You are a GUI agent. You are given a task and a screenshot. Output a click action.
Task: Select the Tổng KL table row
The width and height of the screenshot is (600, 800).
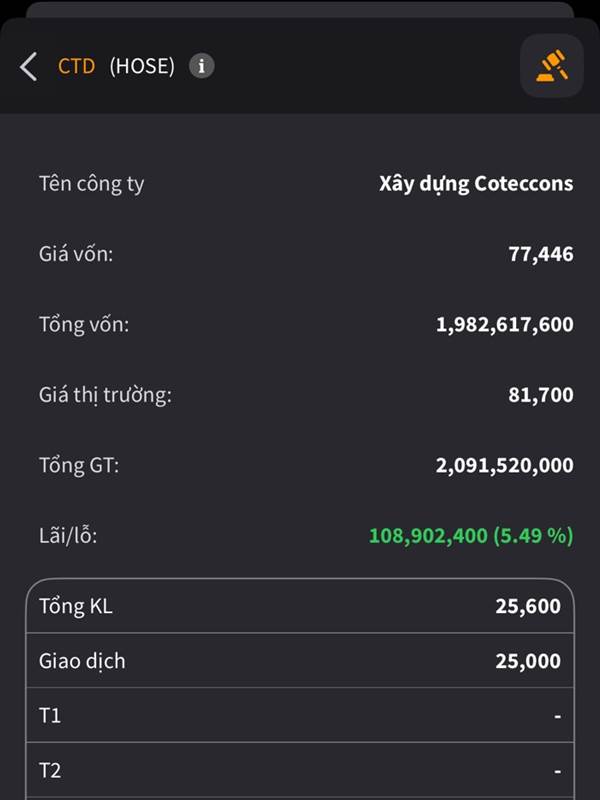click(x=300, y=605)
